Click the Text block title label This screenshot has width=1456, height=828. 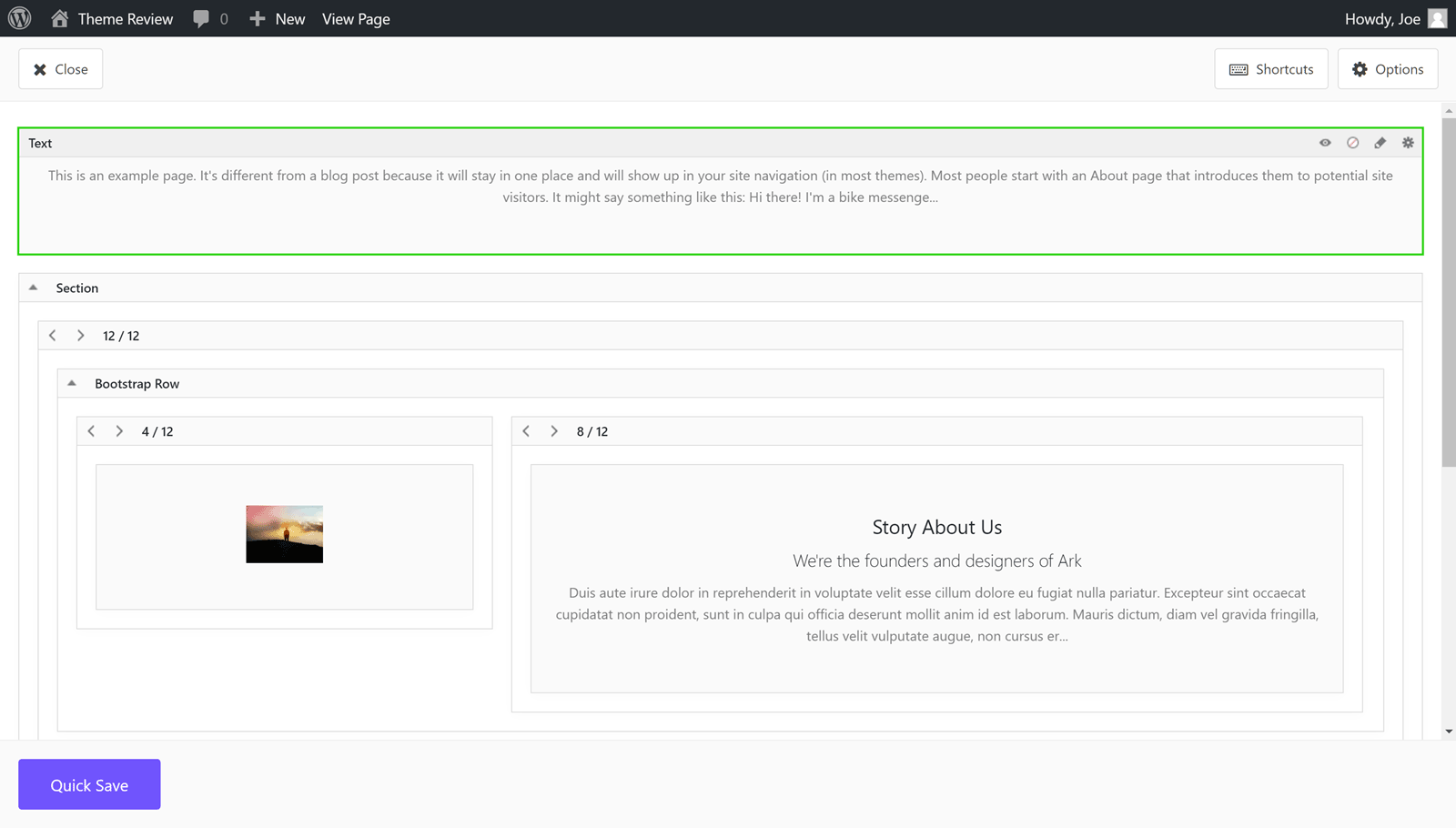click(x=40, y=143)
